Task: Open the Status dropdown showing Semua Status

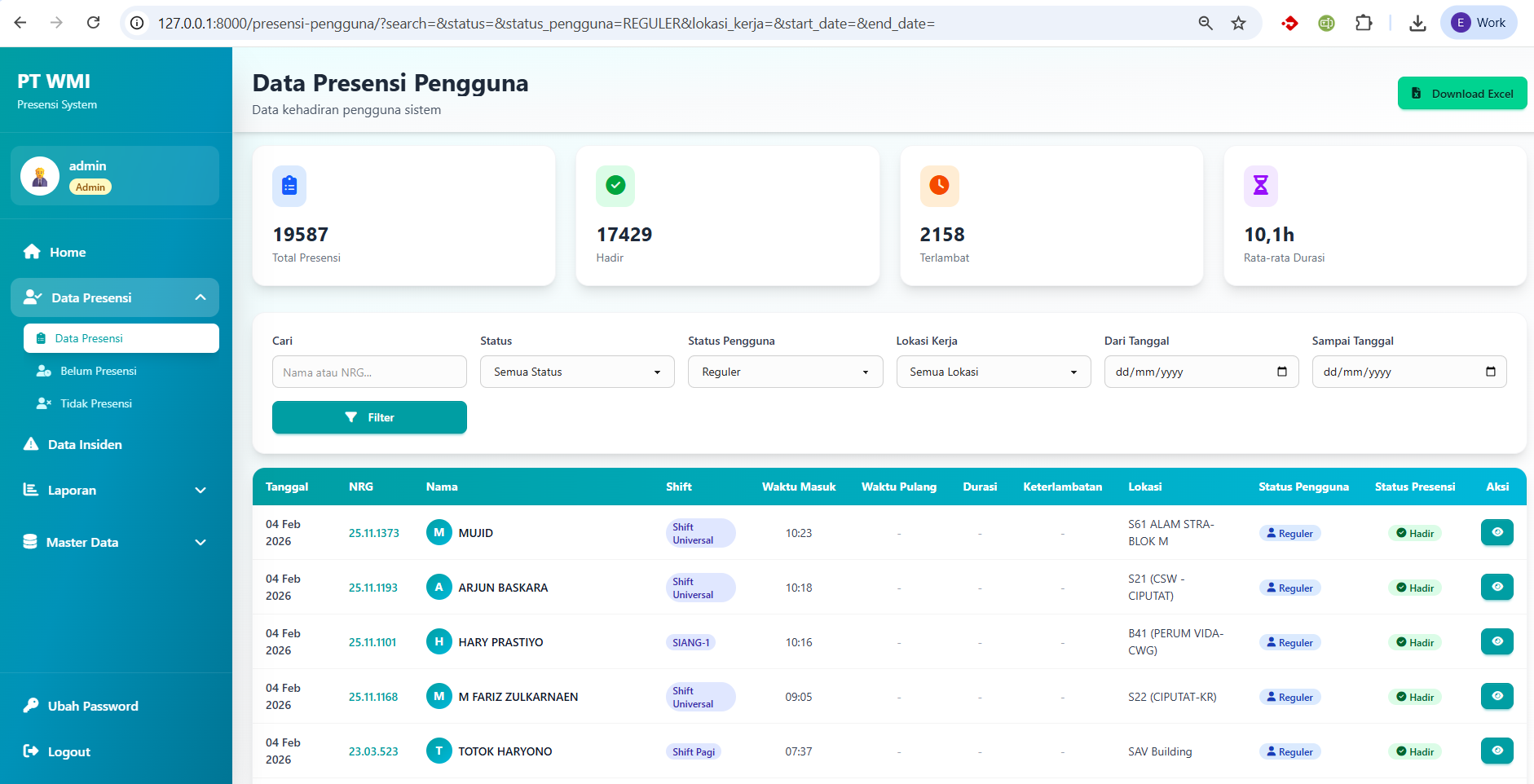Action: [x=577, y=372]
